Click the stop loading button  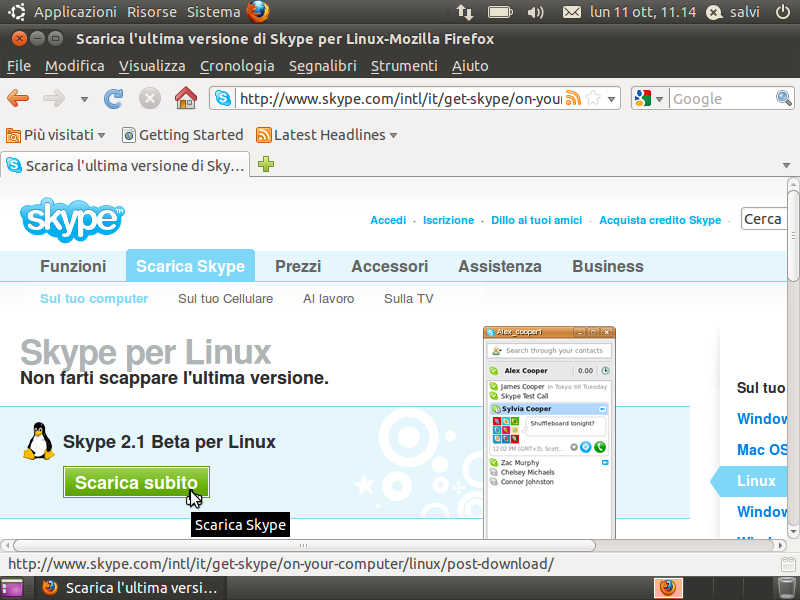click(x=150, y=98)
